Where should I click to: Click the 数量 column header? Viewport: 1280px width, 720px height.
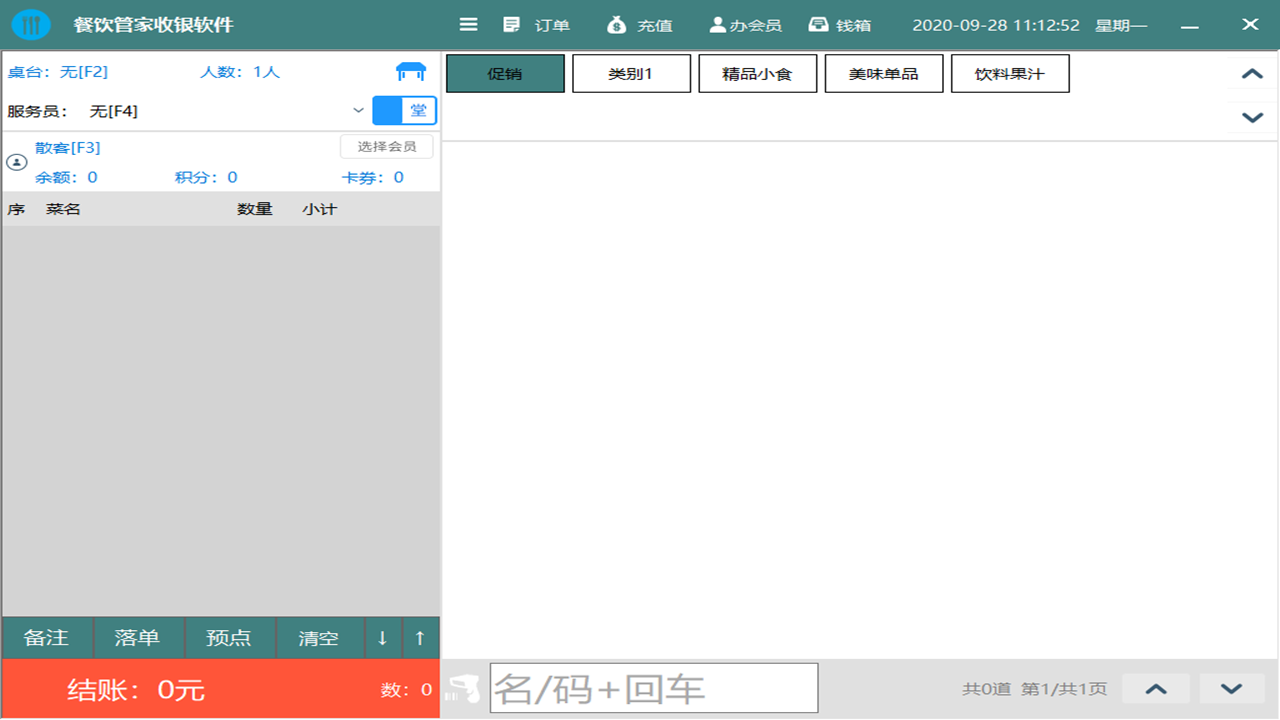[255, 209]
